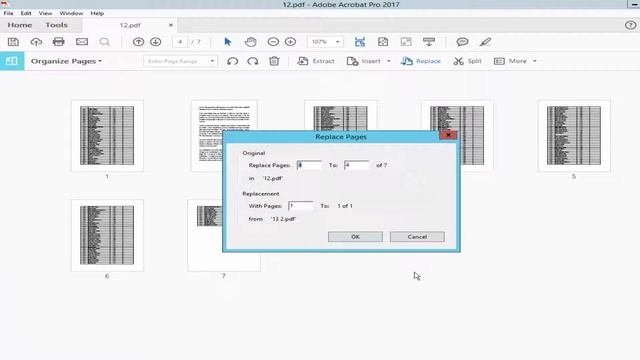This screenshot has width=640, height=360.
Task: Zoom out with minus icon
Action: tap(273, 42)
